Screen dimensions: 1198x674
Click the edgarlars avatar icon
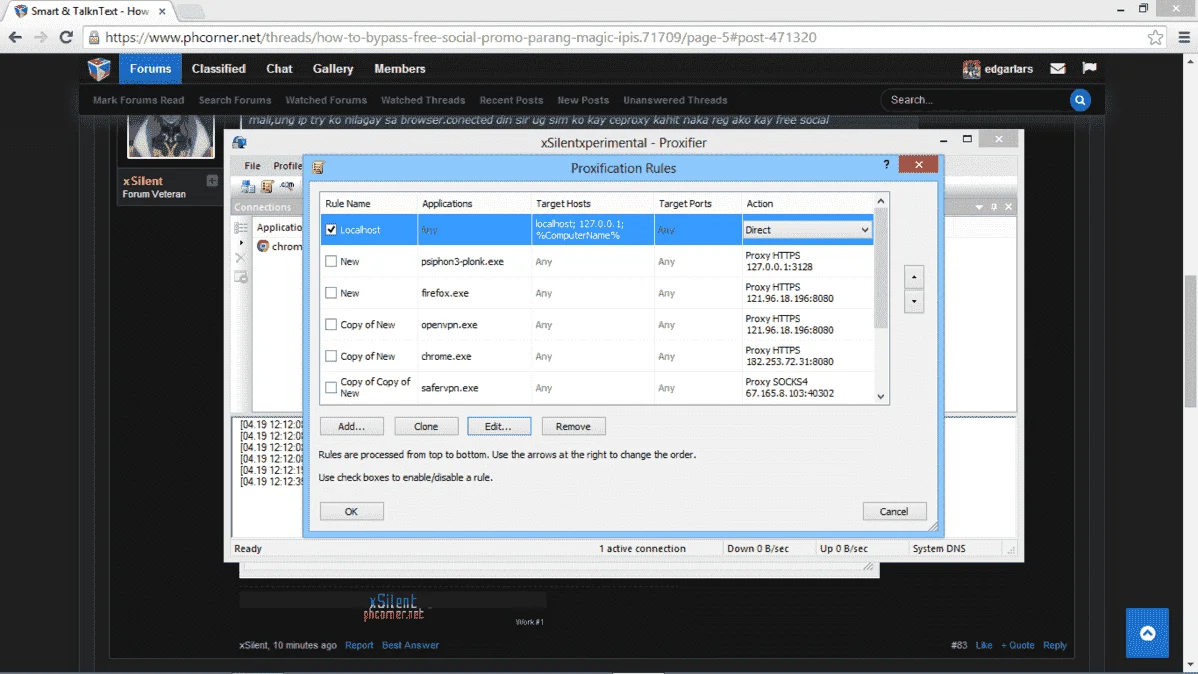coord(971,69)
